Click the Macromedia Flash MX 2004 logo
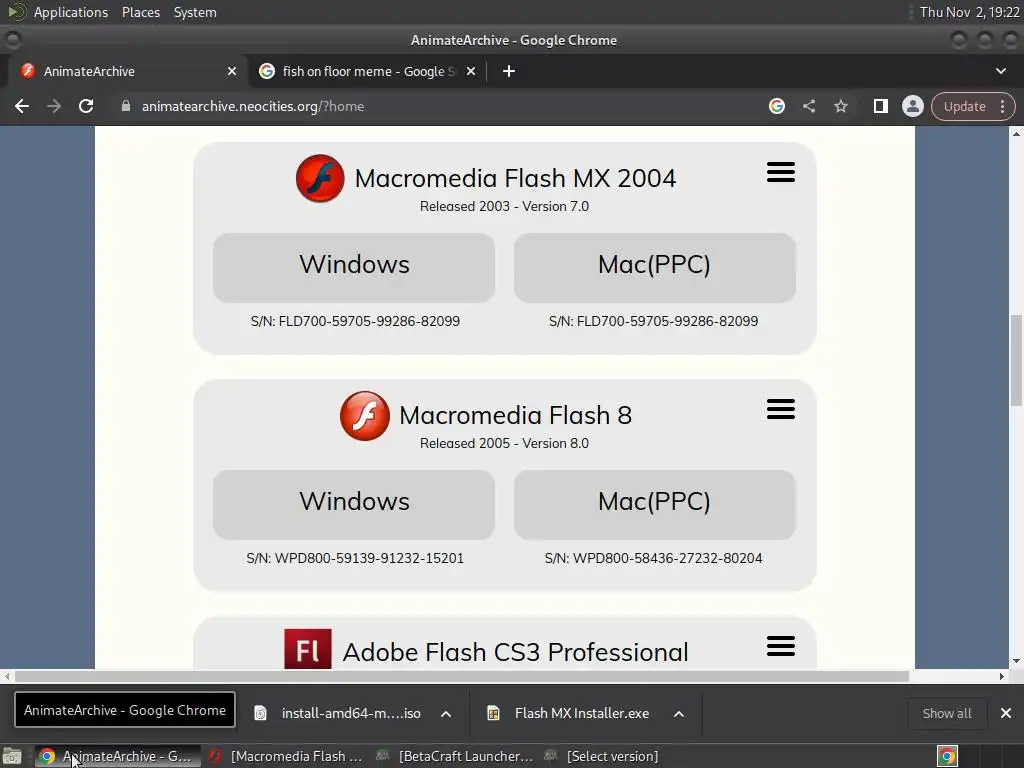Screen dimensions: 1024x768 coord(320,178)
